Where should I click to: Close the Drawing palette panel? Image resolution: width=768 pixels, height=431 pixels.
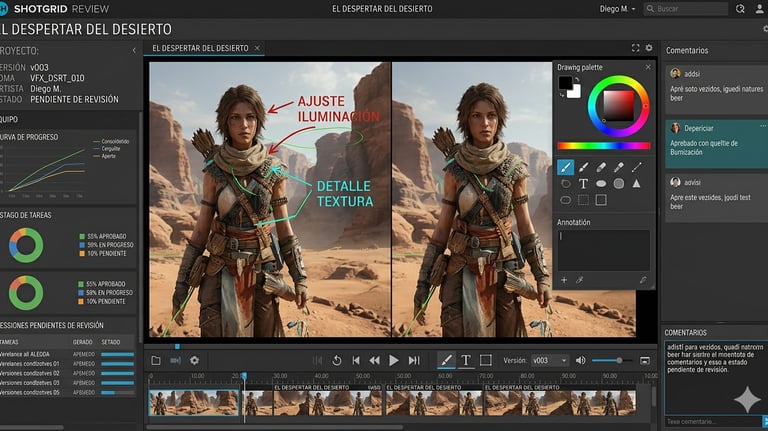[648, 68]
